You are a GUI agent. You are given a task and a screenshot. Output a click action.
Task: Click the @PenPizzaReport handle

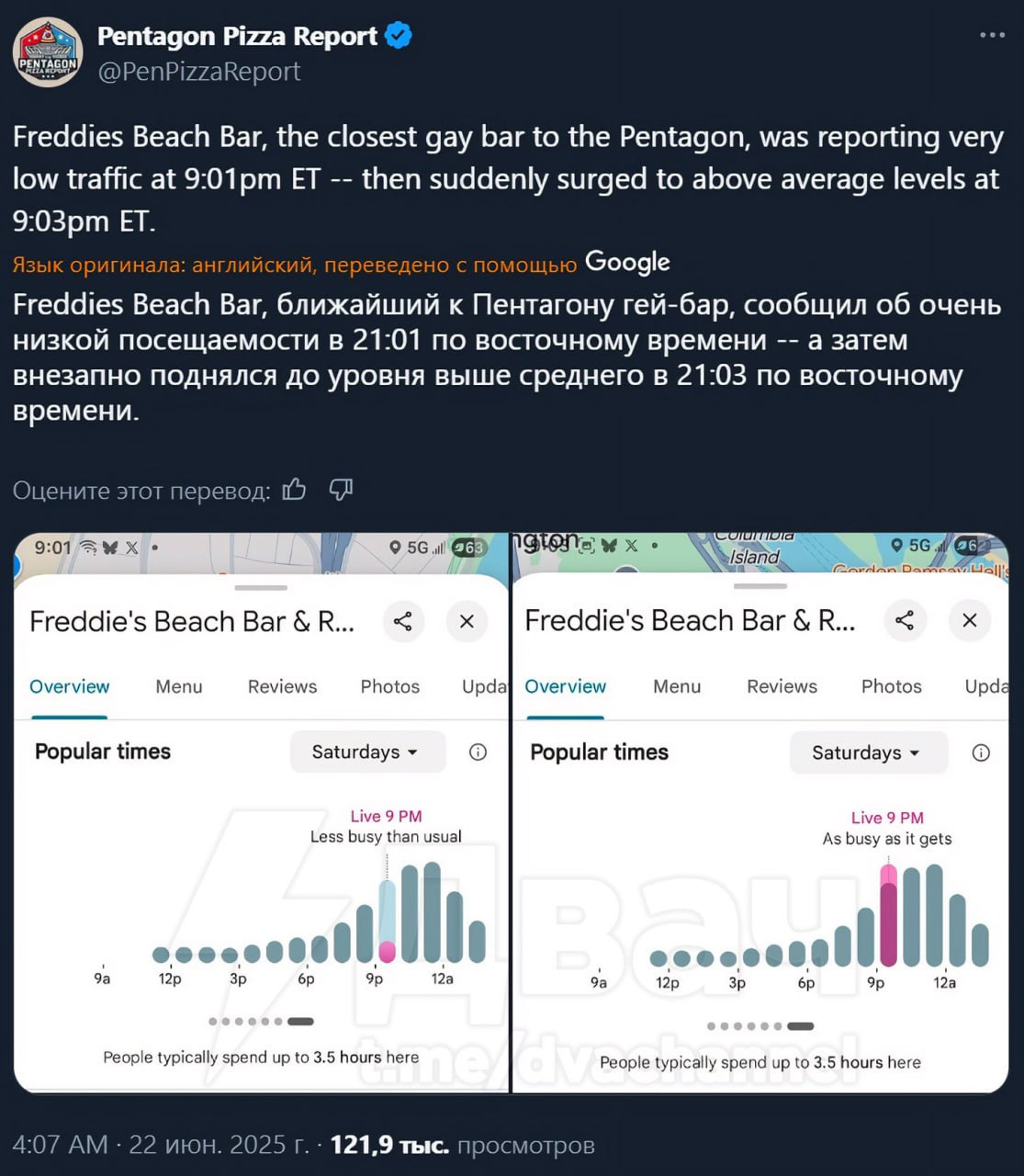point(199,72)
